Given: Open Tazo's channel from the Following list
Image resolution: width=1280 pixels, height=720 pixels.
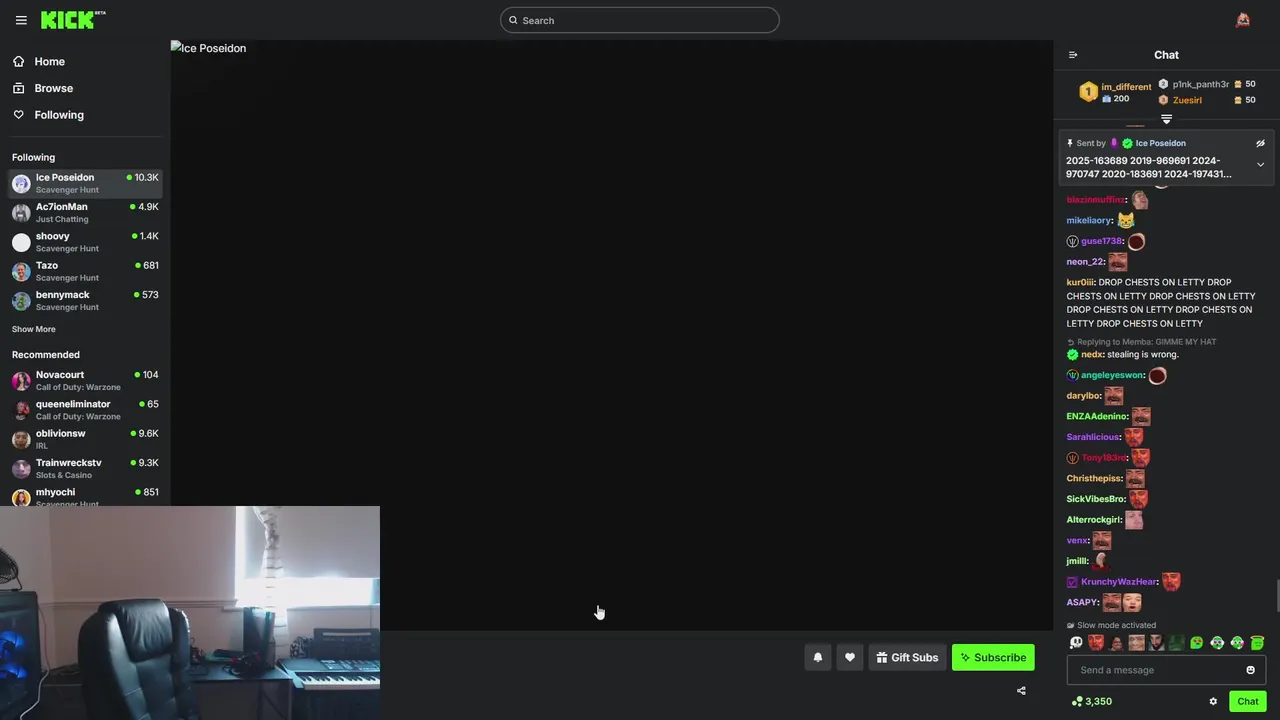Looking at the screenshot, I should click(x=85, y=271).
